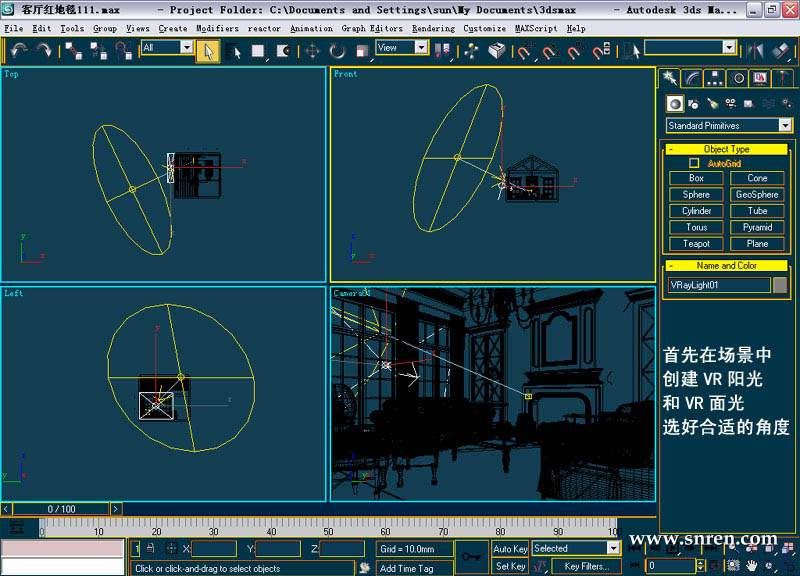Click the time slider next-frame arrow
Screen dimensions: 800x576
point(116,509)
